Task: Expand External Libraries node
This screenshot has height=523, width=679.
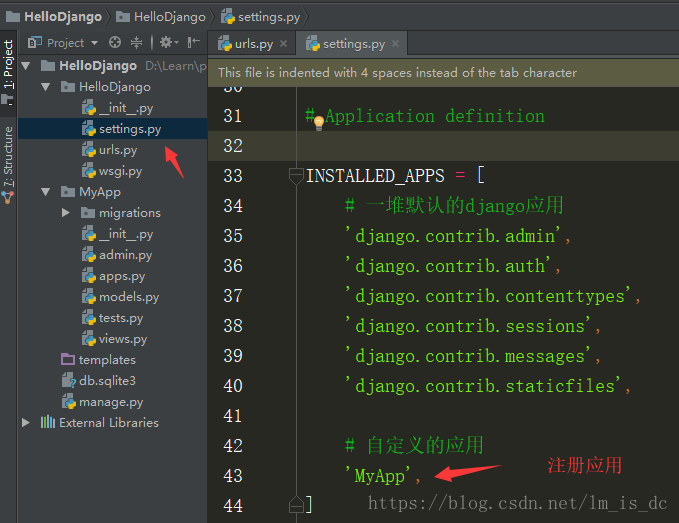Action: [26, 423]
